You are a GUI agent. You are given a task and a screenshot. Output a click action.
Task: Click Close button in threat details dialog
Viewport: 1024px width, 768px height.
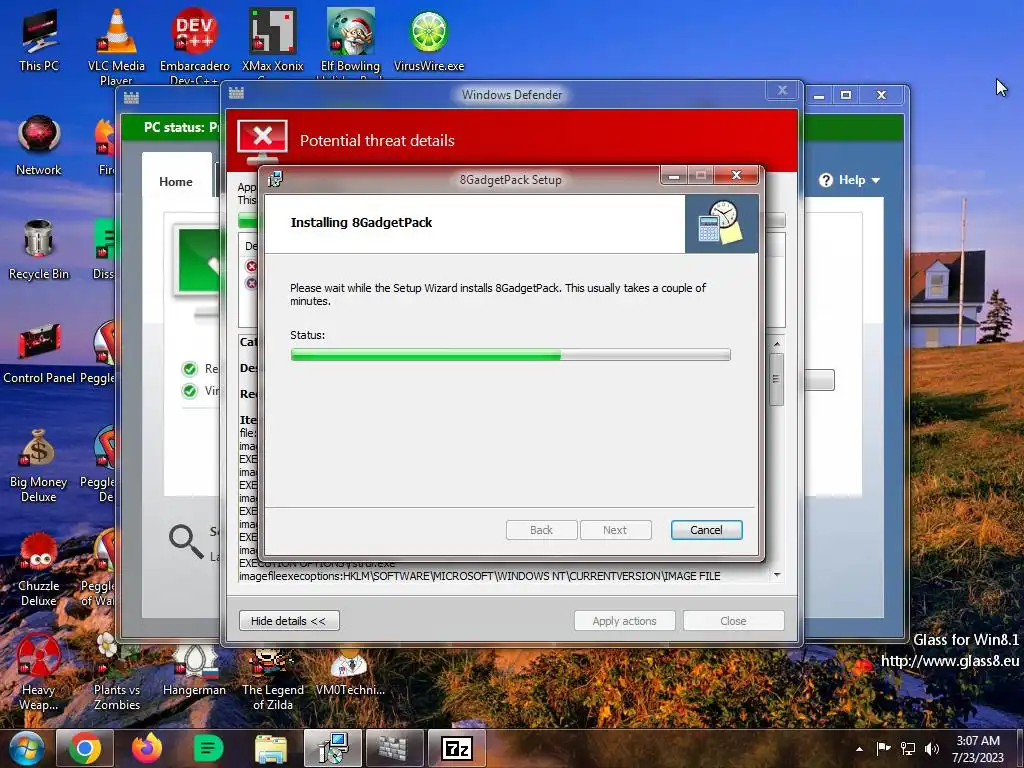point(733,620)
